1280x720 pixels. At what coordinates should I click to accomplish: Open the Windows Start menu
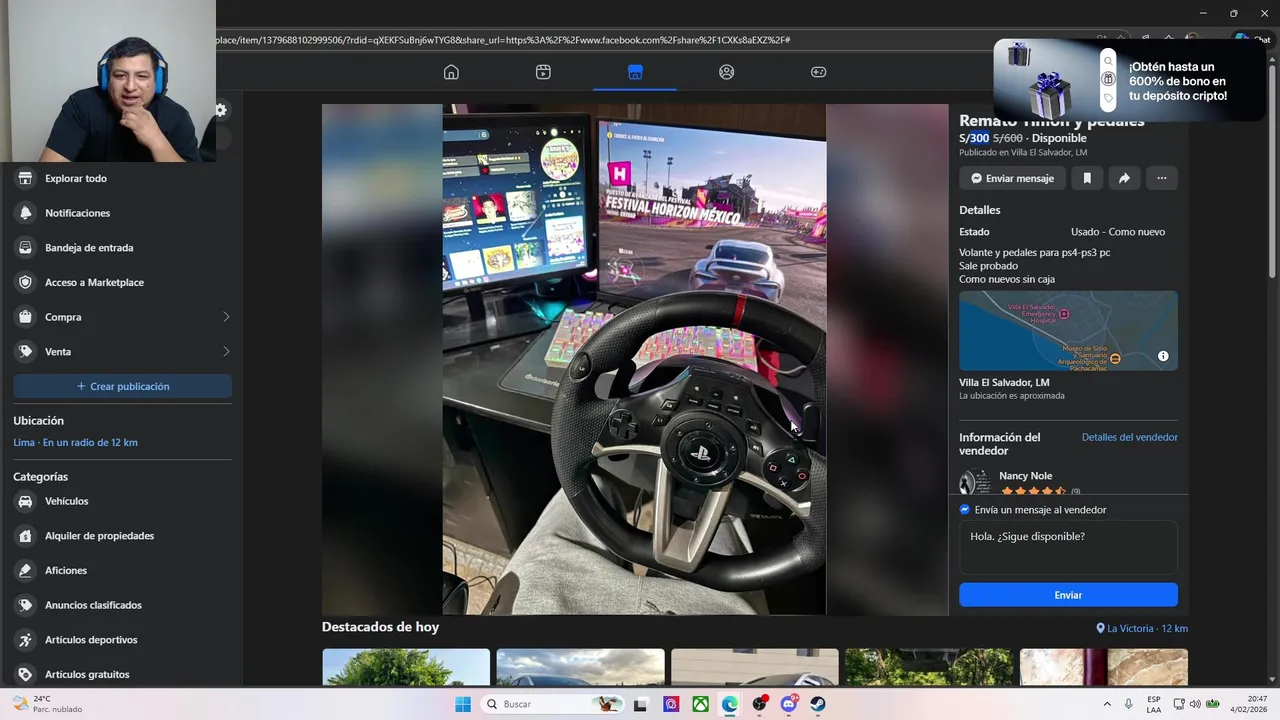point(463,704)
